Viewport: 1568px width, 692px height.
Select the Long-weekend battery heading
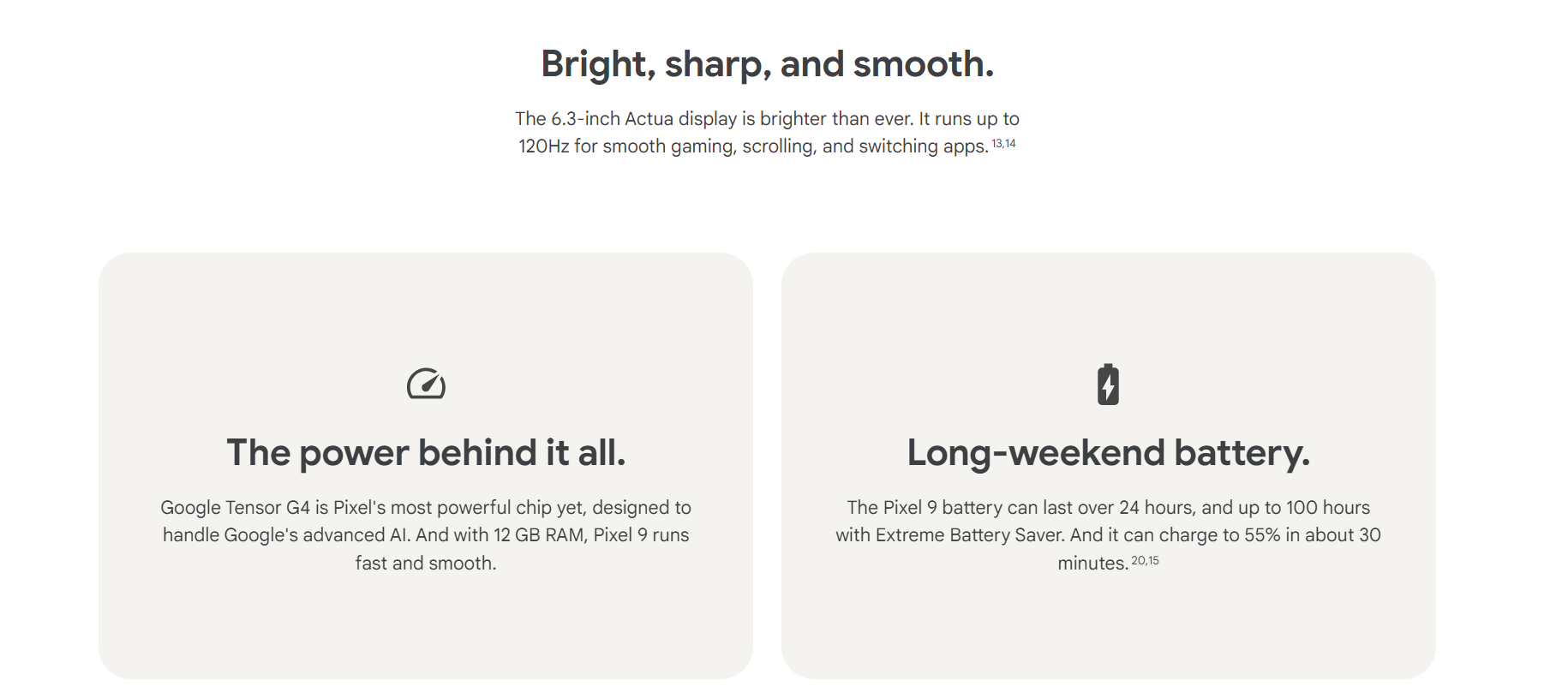click(x=1109, y=453)
